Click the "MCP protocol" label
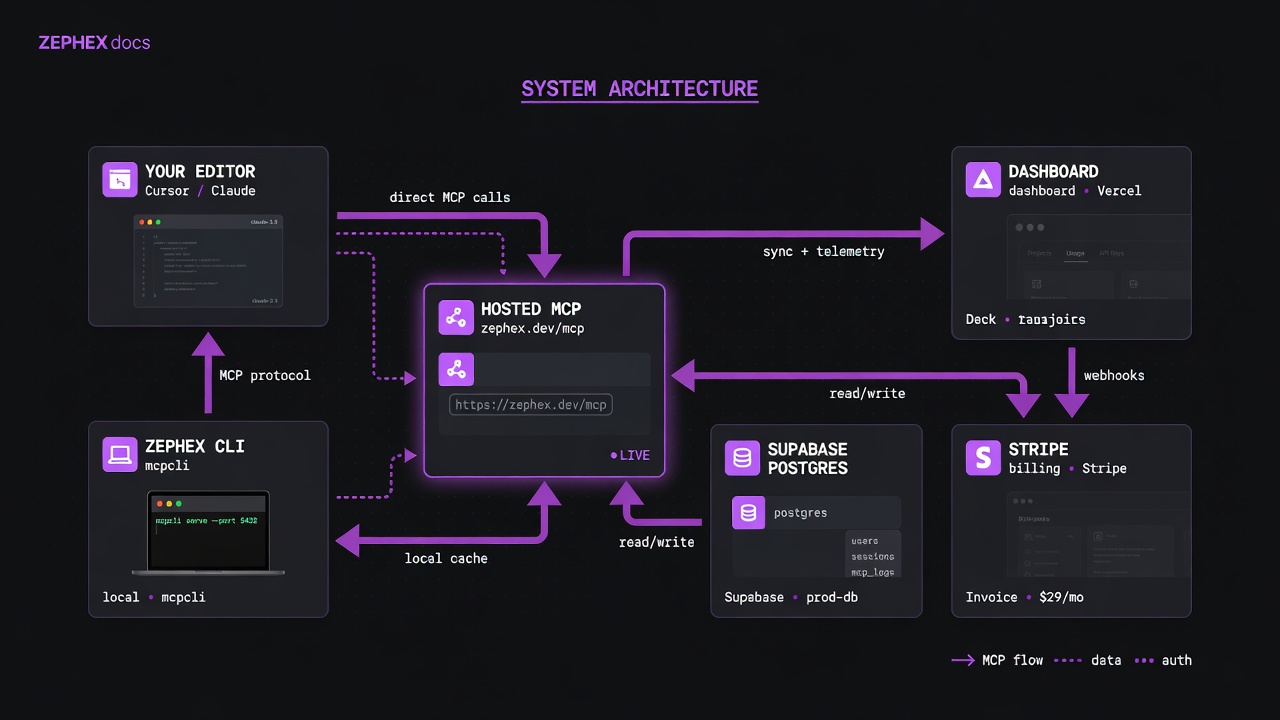The width and height of the screenshot is (1280, 720). (x=265, y=375)
